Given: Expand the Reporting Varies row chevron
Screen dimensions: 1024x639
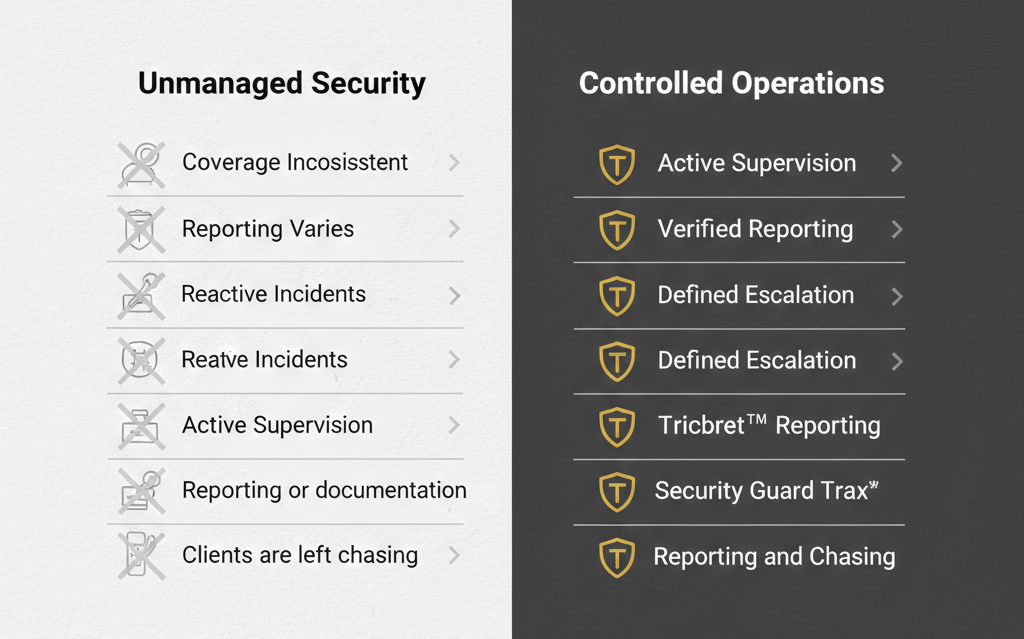Looking at the screenshot, I should click(454, 229).
